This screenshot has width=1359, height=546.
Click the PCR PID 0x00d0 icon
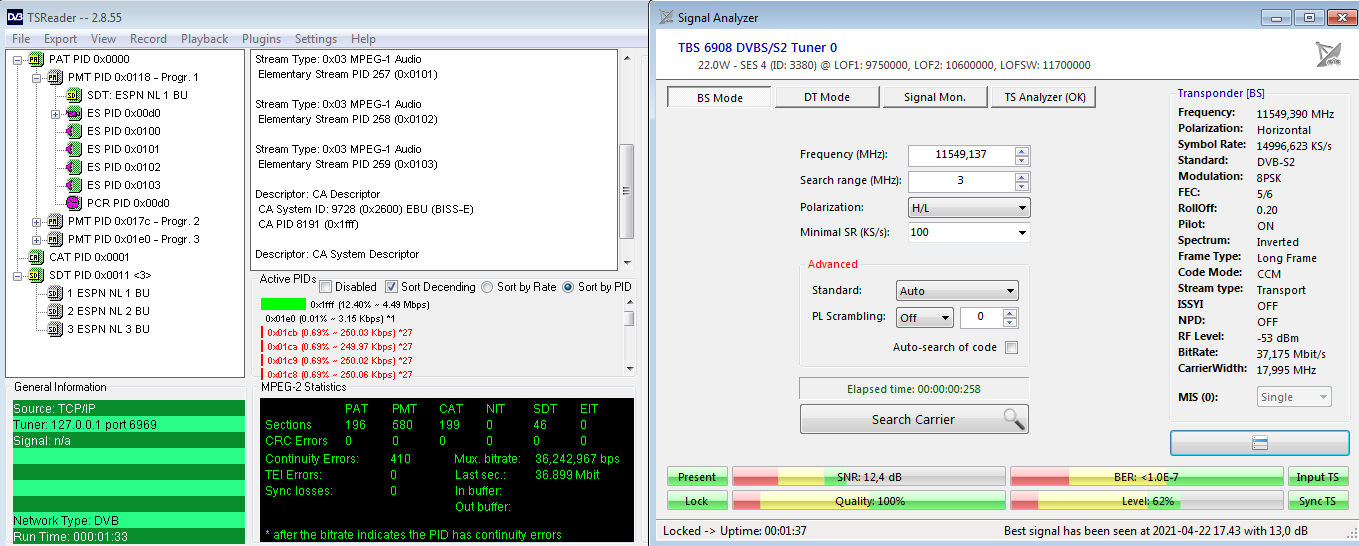74,203
